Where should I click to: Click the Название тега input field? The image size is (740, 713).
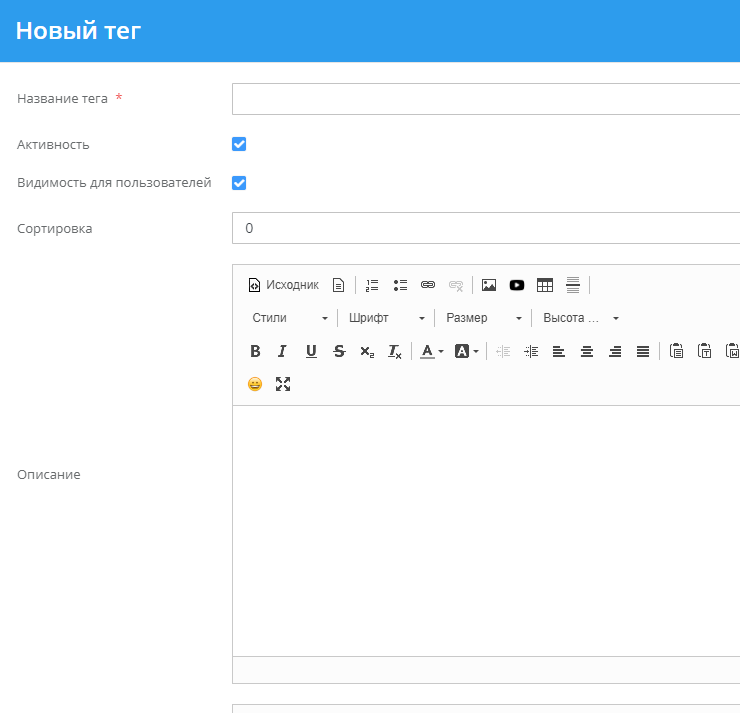point(486,99)
